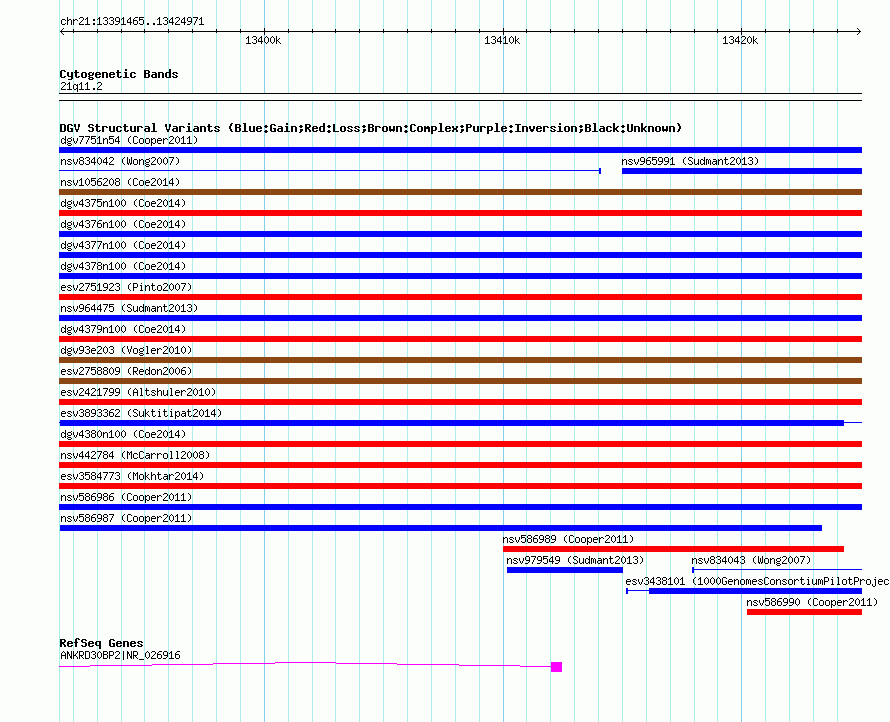Click the DGV Structural Variants track title
The image size is (890, 722).
tap(371, 128)
